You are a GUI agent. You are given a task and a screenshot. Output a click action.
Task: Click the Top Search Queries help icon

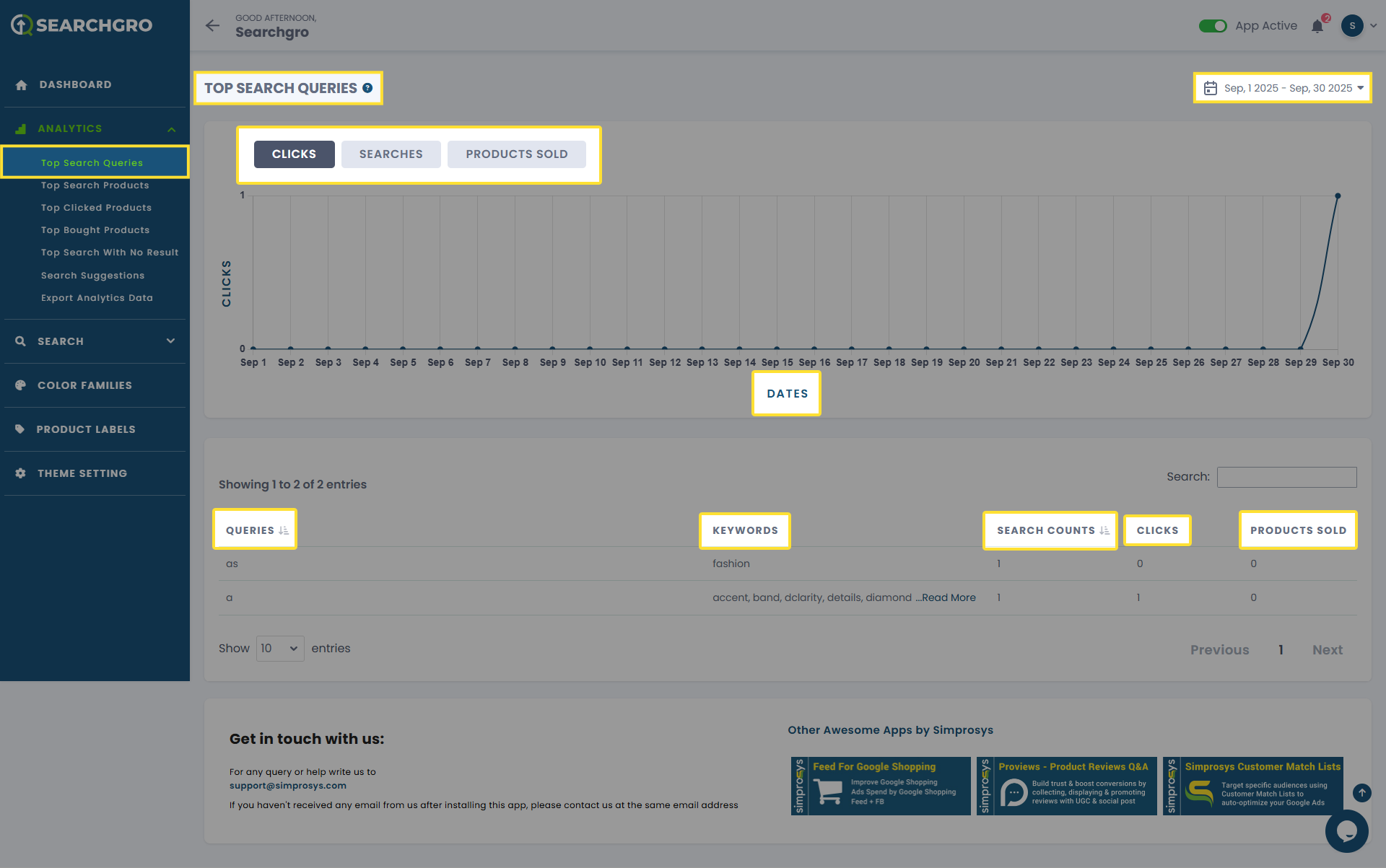point(367,88)
